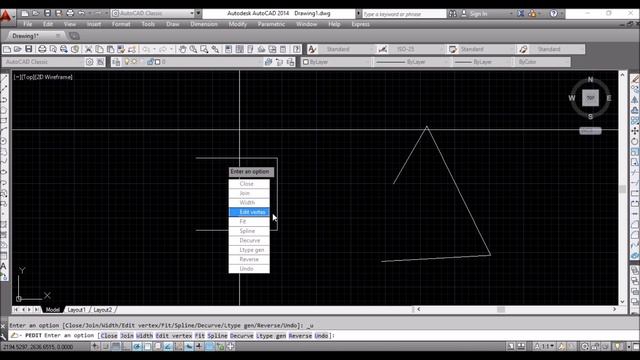This screenshot has height=360, width=640.
Task: Choose Edit vertex in the option menu
Action: (249, 212)
